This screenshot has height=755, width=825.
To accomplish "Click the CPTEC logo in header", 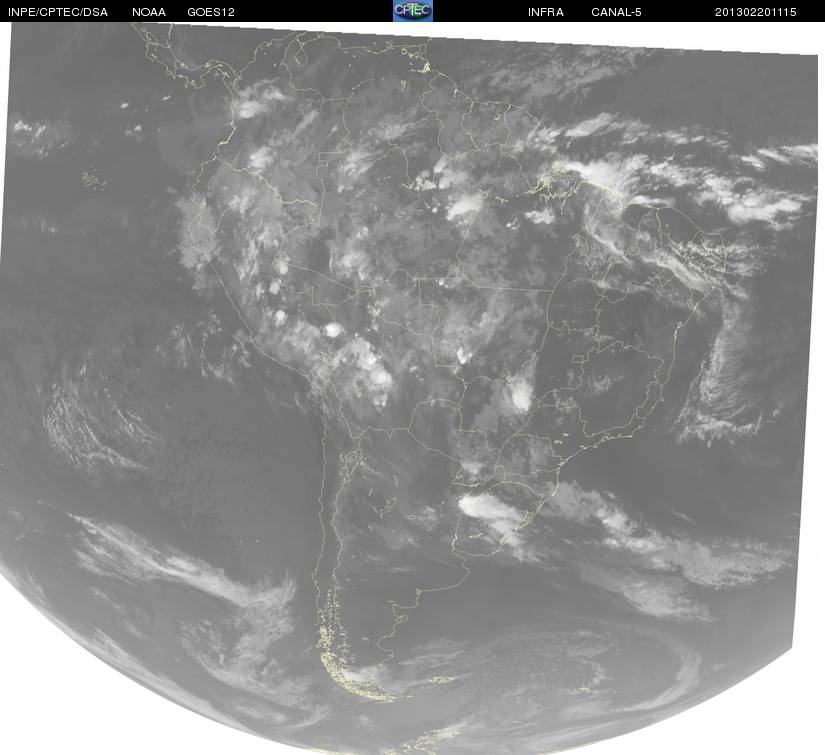I will 413,11.
